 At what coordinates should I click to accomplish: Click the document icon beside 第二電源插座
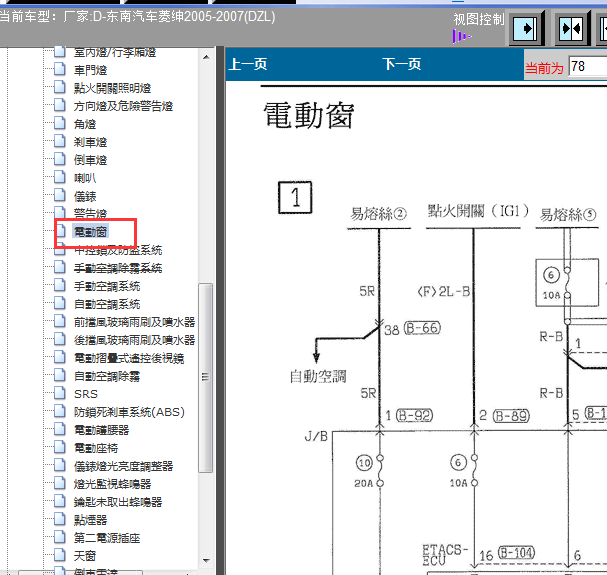point(60,537)
